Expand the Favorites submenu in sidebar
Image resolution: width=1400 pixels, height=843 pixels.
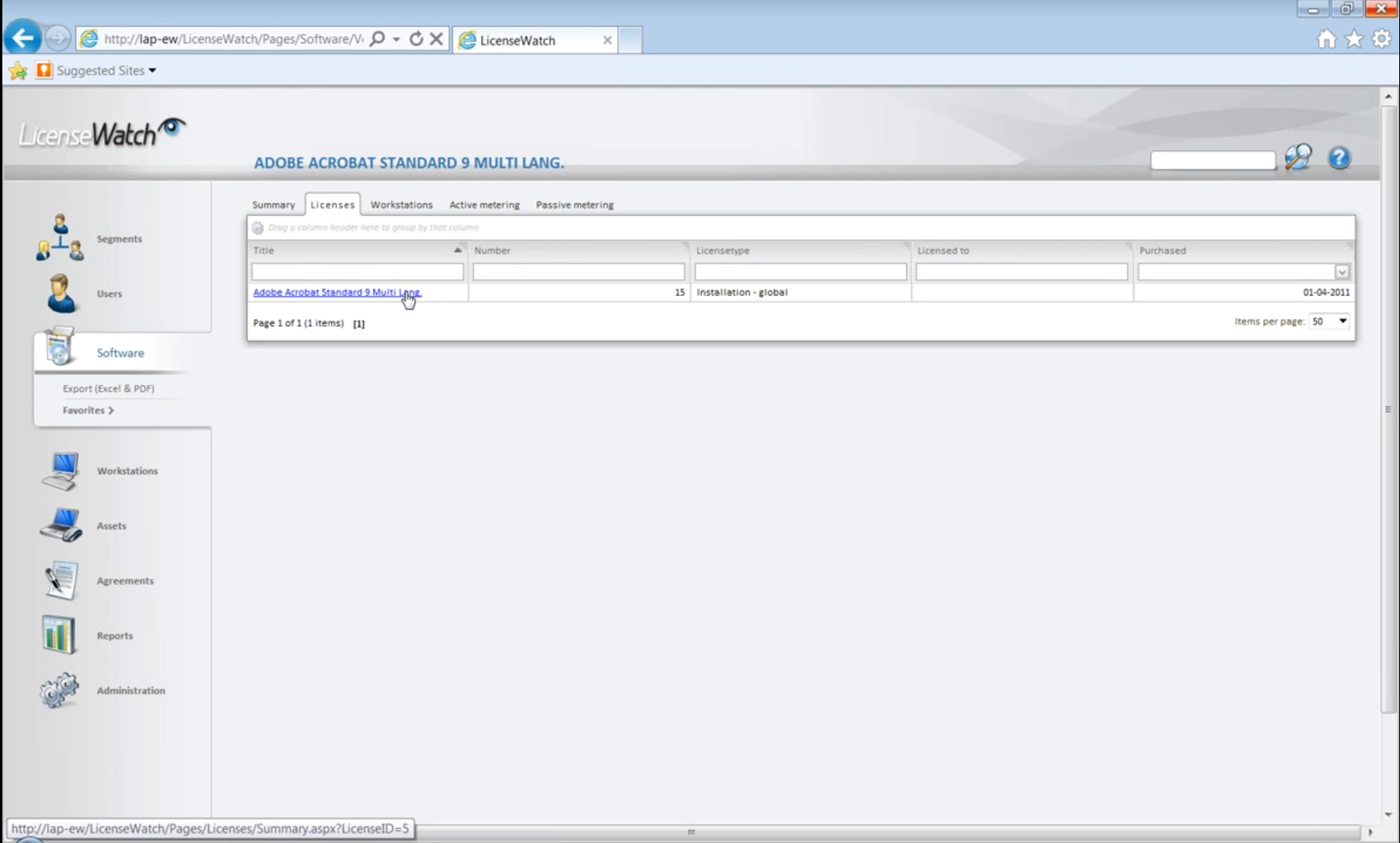(x=88, y=410)
